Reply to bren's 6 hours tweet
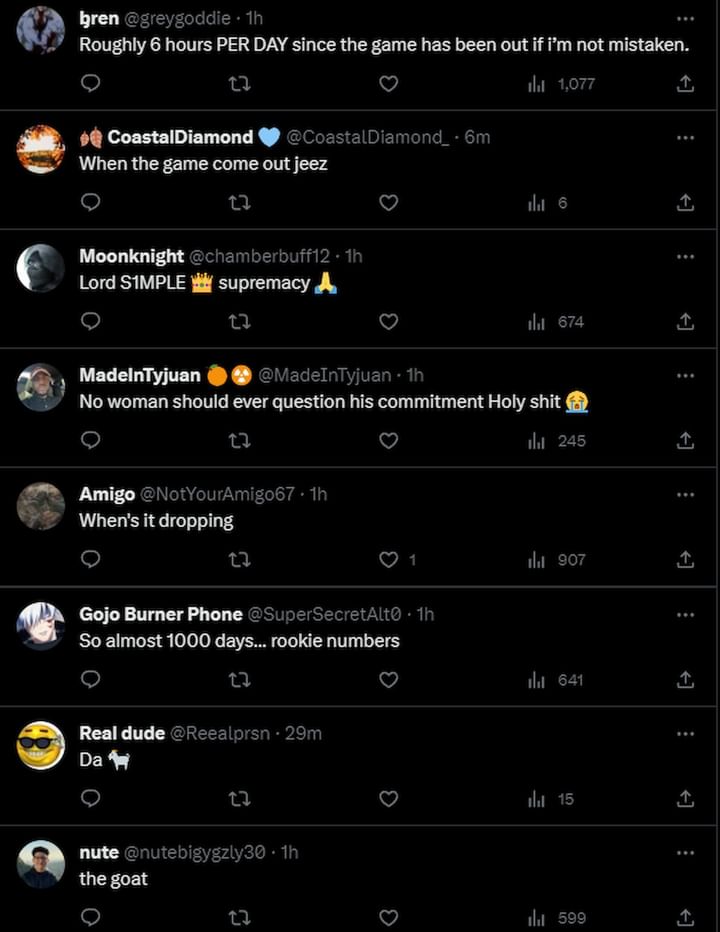720x932 pixels. 90,84
